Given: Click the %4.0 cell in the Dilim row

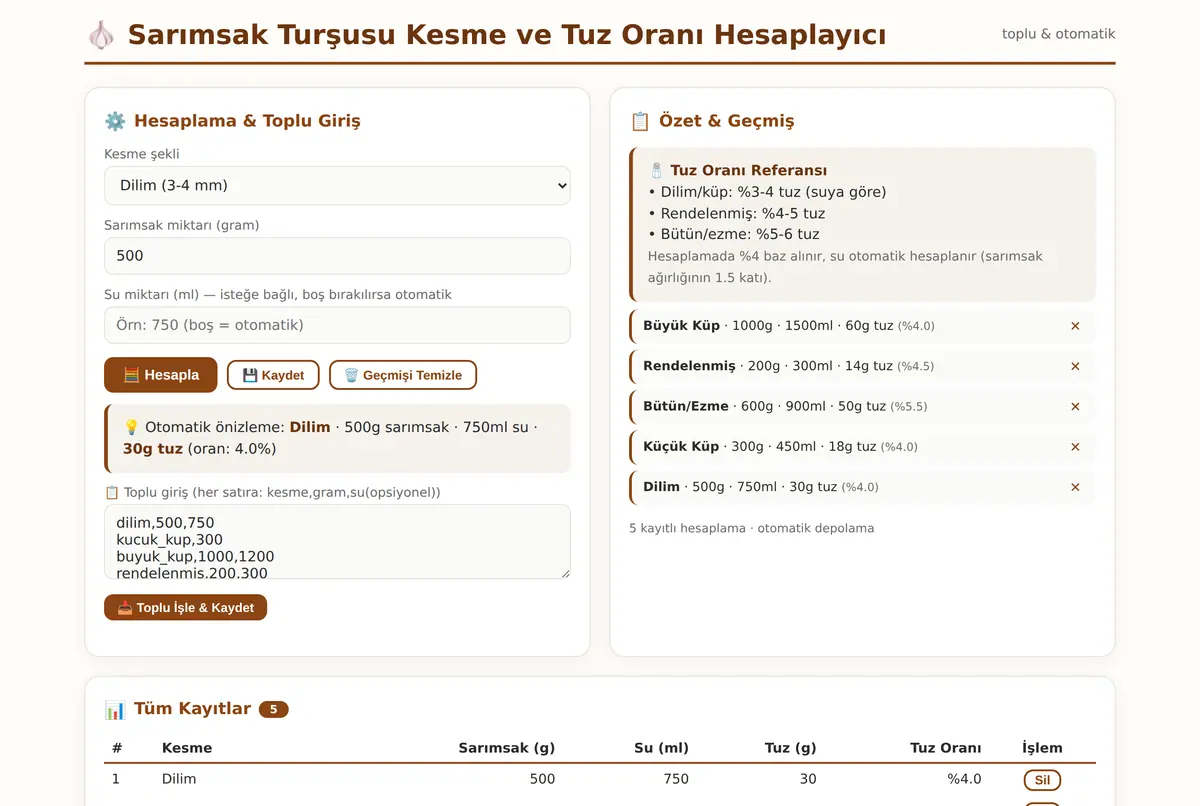Looking at the screenshot, I should tap(964, 779).
